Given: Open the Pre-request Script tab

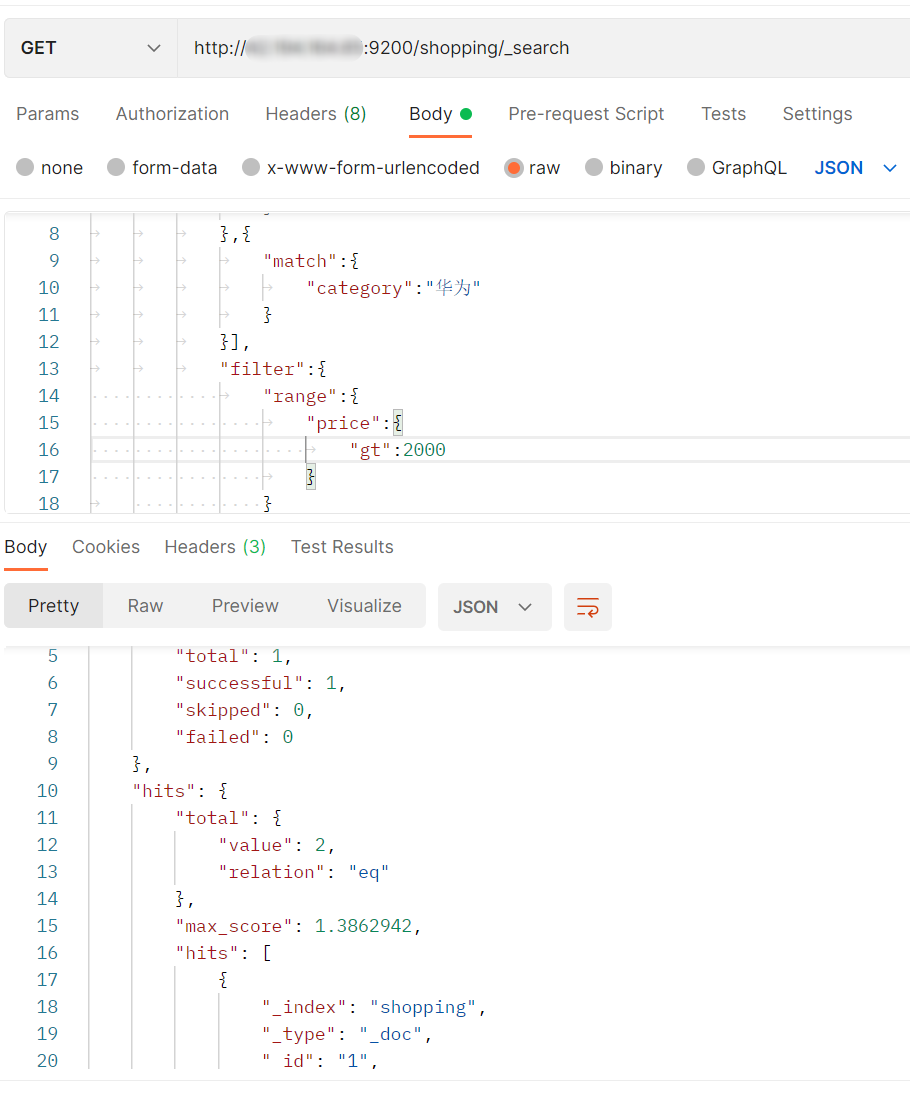Looking at the screenshot, I should 586,114.
